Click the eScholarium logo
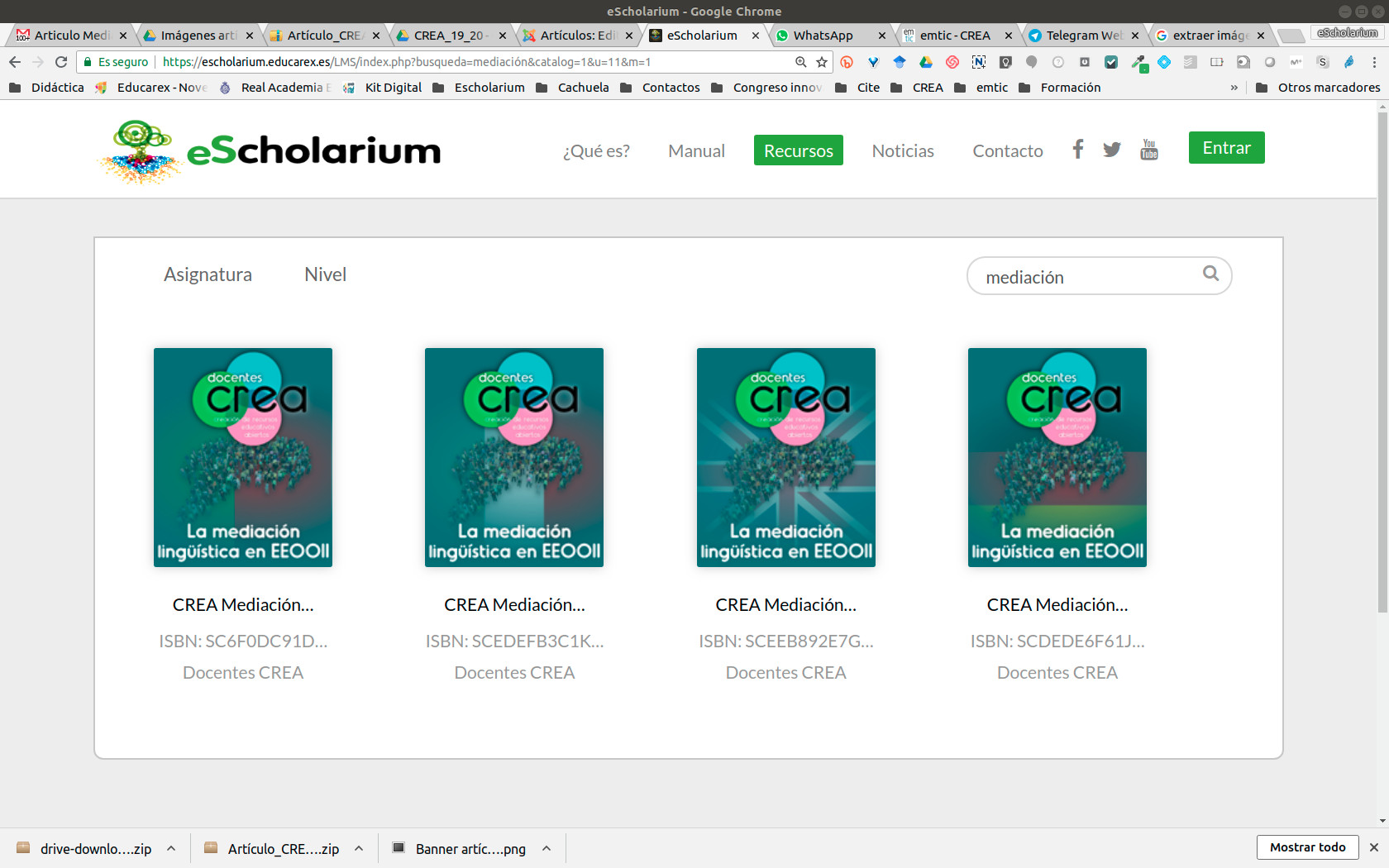 [269, 151]
